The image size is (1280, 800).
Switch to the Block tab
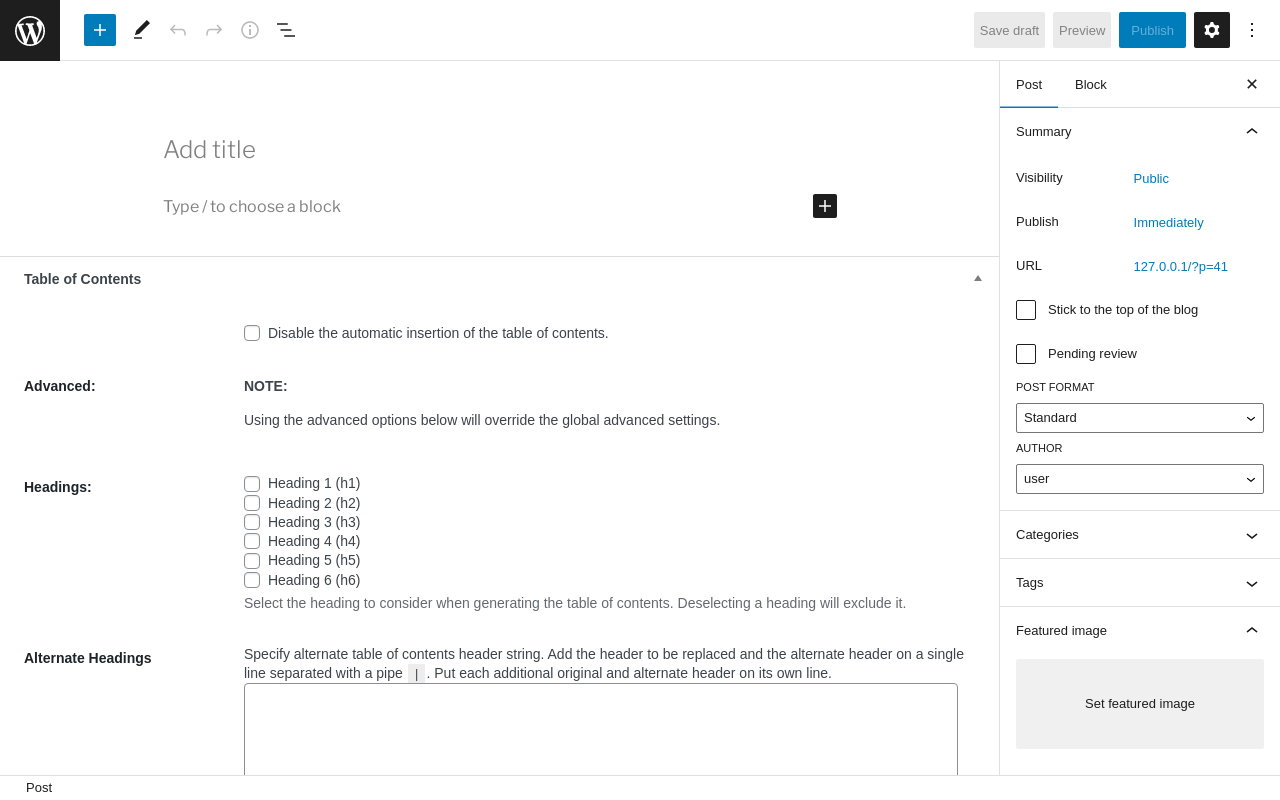tap(1091, 84)
